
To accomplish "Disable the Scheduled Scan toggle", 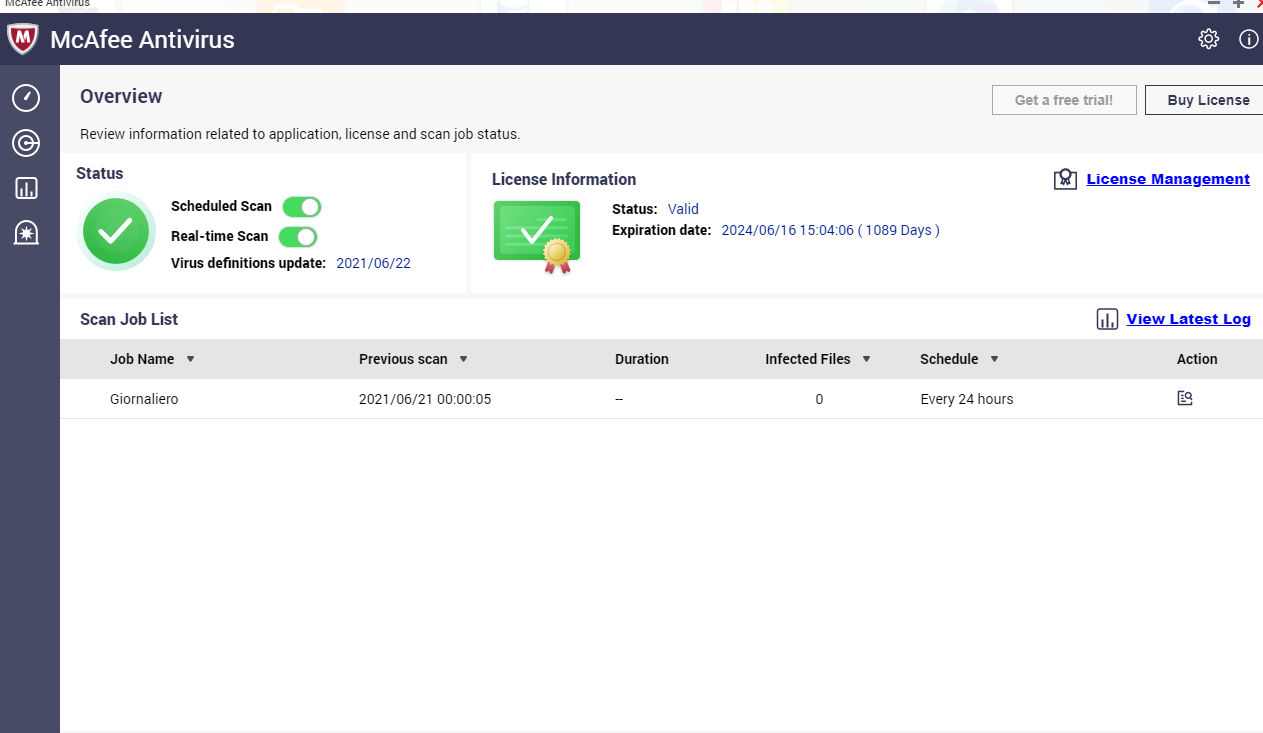I will 301,207.
